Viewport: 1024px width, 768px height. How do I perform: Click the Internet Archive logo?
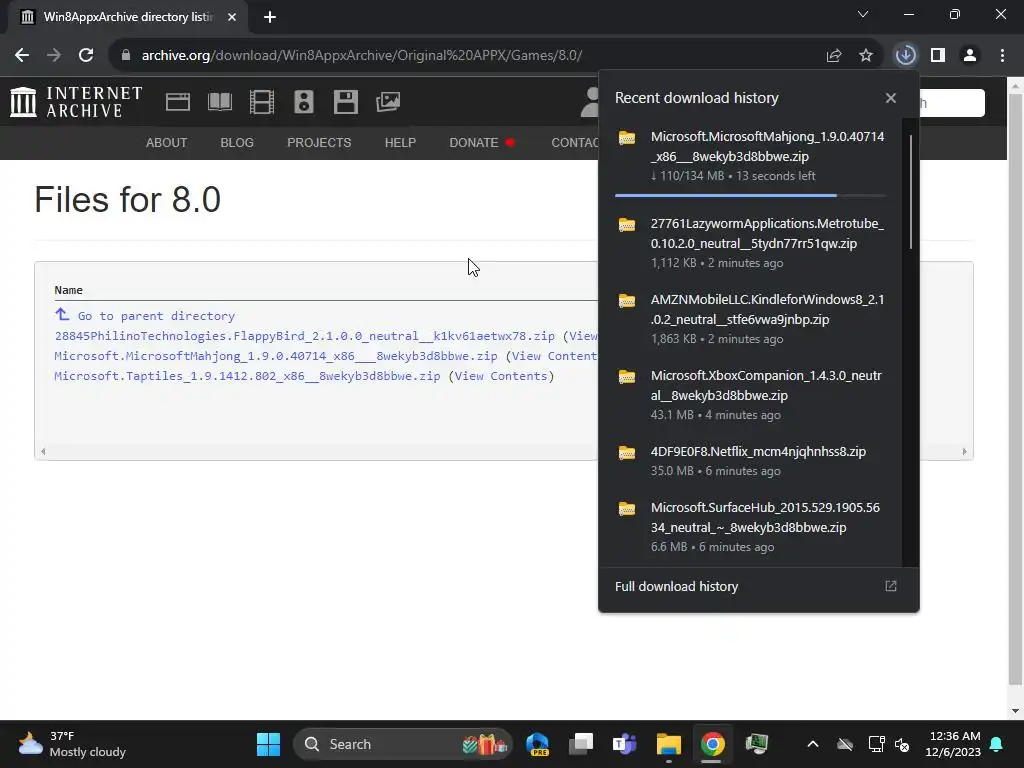[x=76, y=102]
